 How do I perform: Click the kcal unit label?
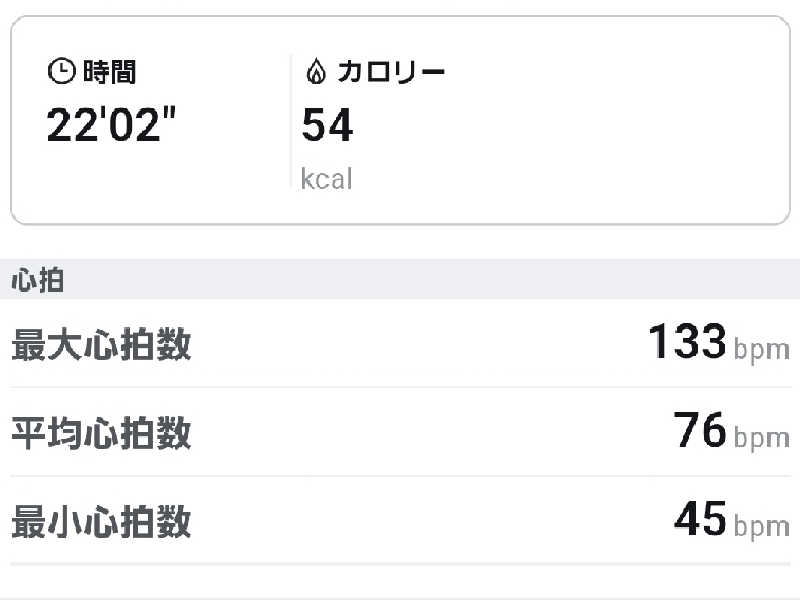coord(327,180)
